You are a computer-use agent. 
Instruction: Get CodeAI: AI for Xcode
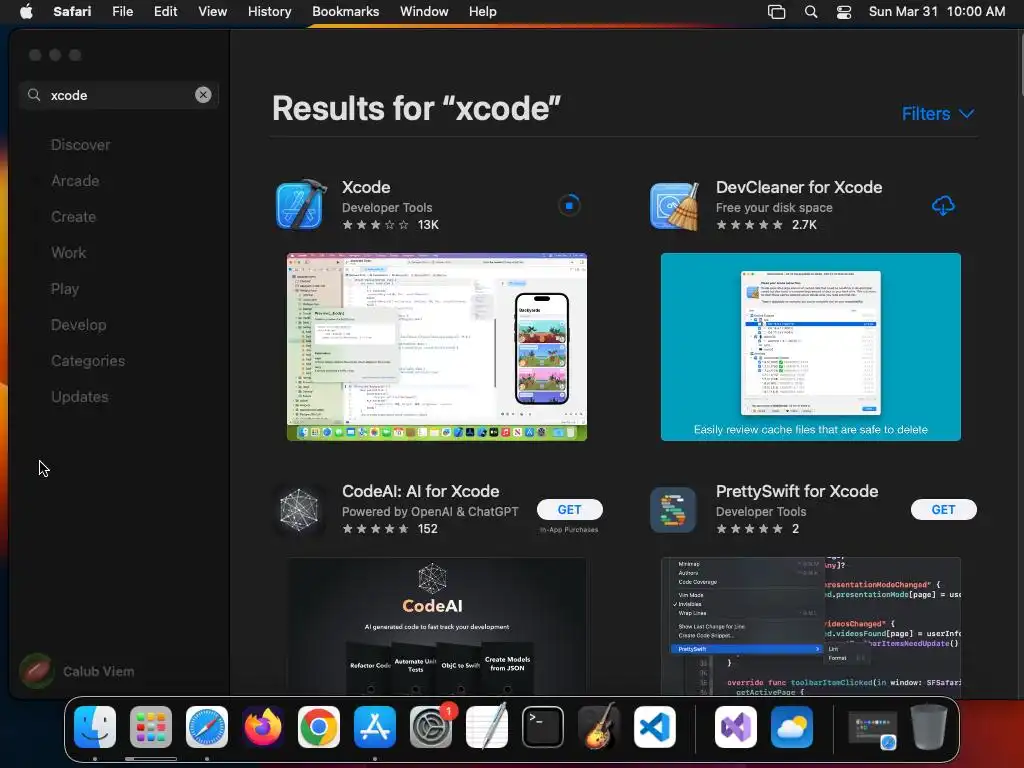(569, 509)
